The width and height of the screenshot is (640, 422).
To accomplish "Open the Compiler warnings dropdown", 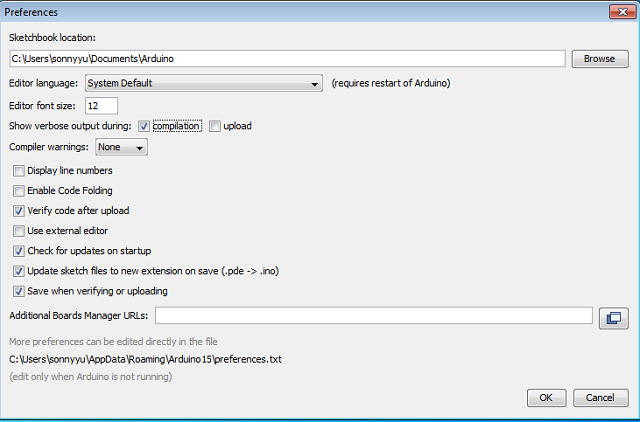I will [x=122, y=147].
